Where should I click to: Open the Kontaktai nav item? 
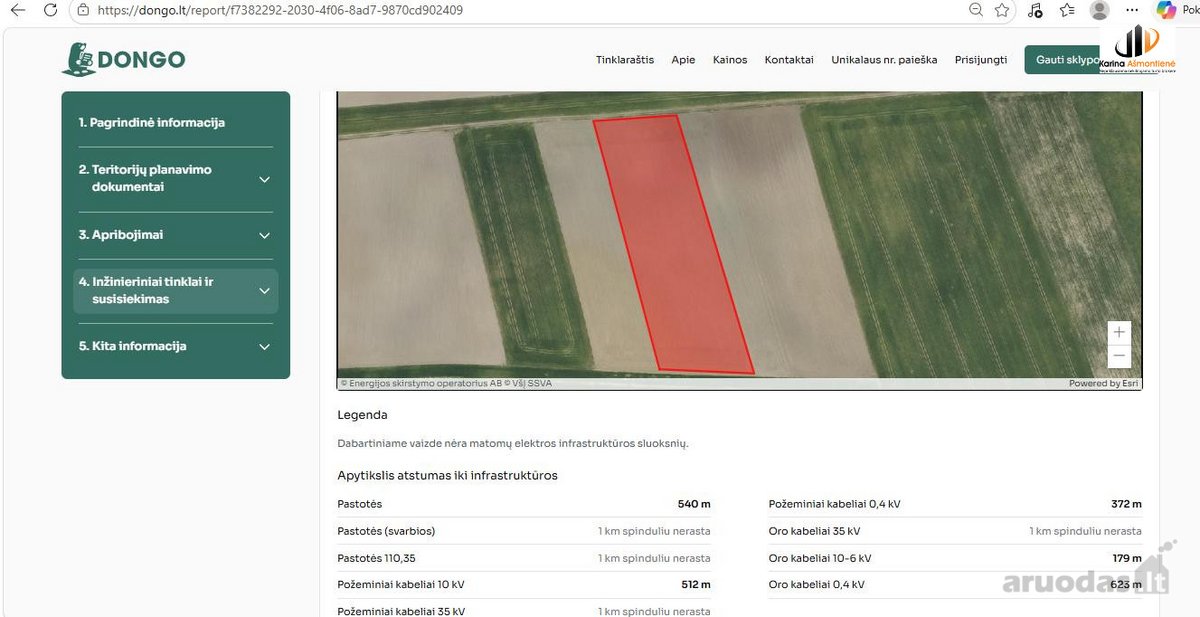789,60
